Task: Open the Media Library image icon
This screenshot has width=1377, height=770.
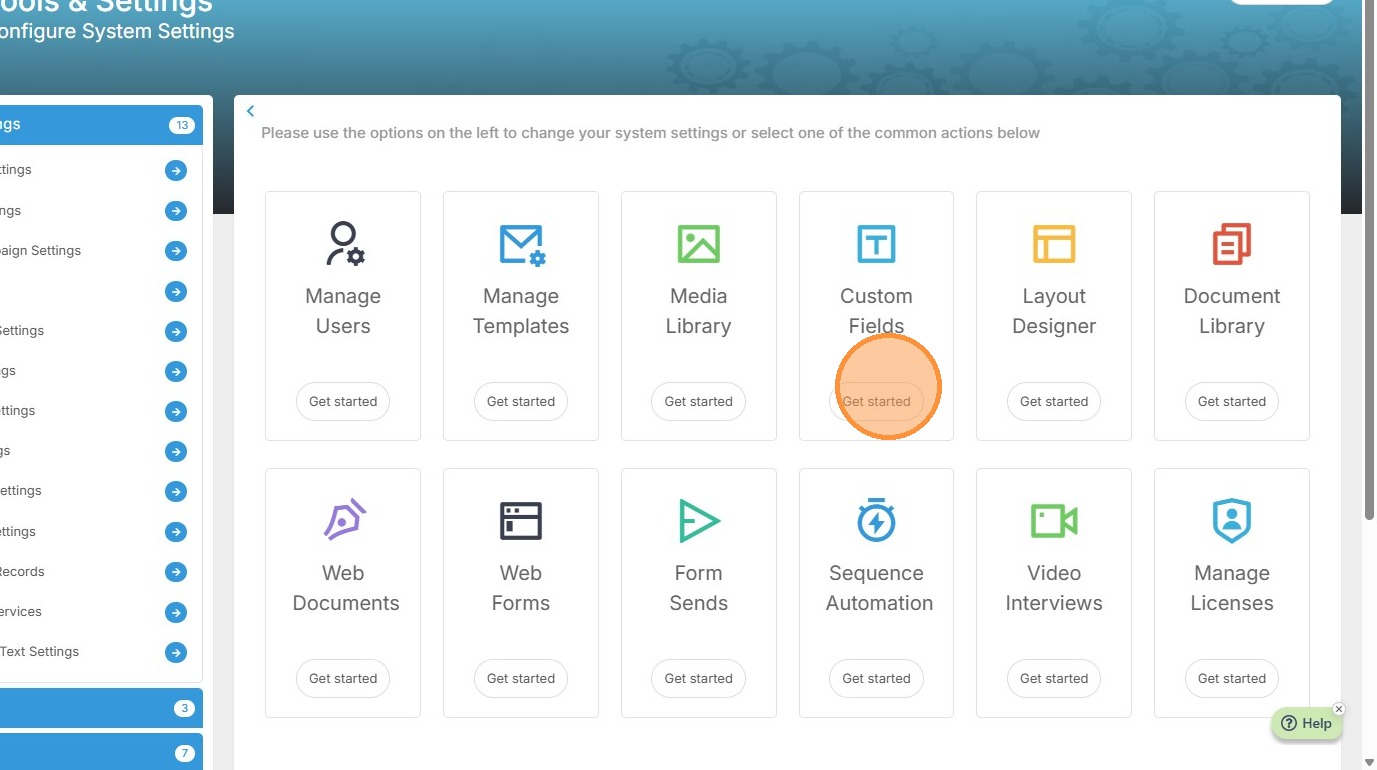Action: pos(698,243)
